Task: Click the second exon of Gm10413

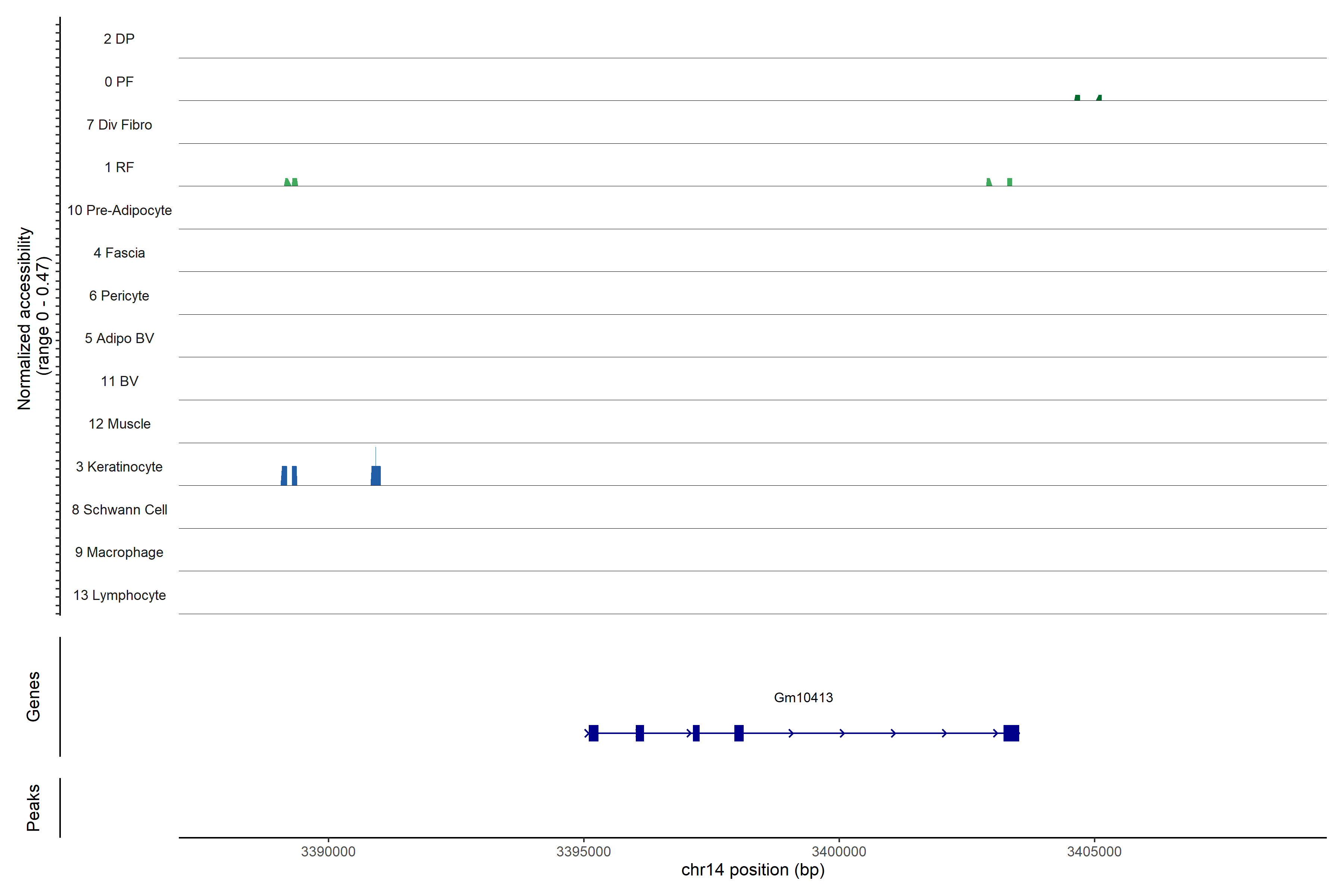Action: tap(640, 733)
